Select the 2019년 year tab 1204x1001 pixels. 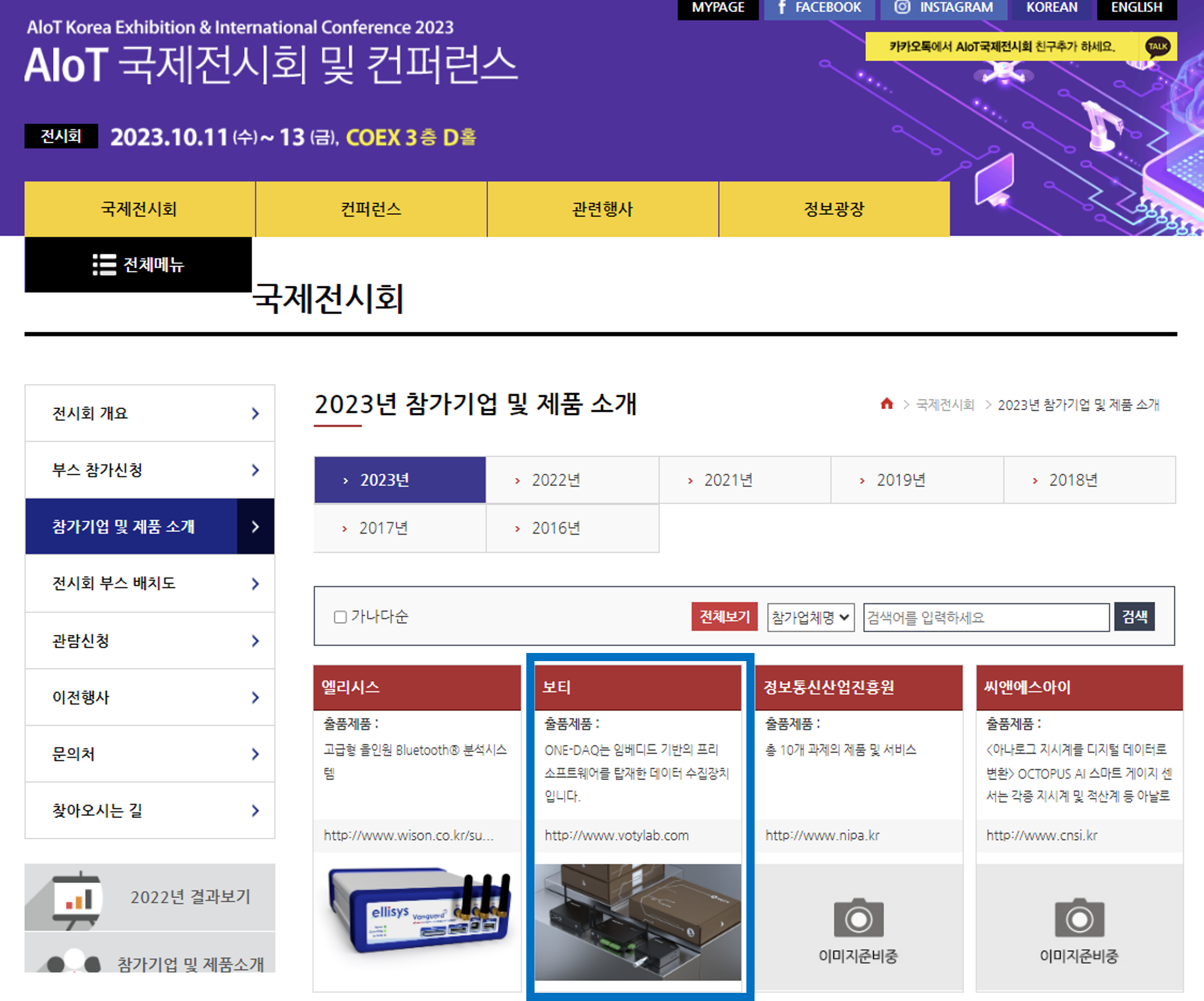[917, 480]
